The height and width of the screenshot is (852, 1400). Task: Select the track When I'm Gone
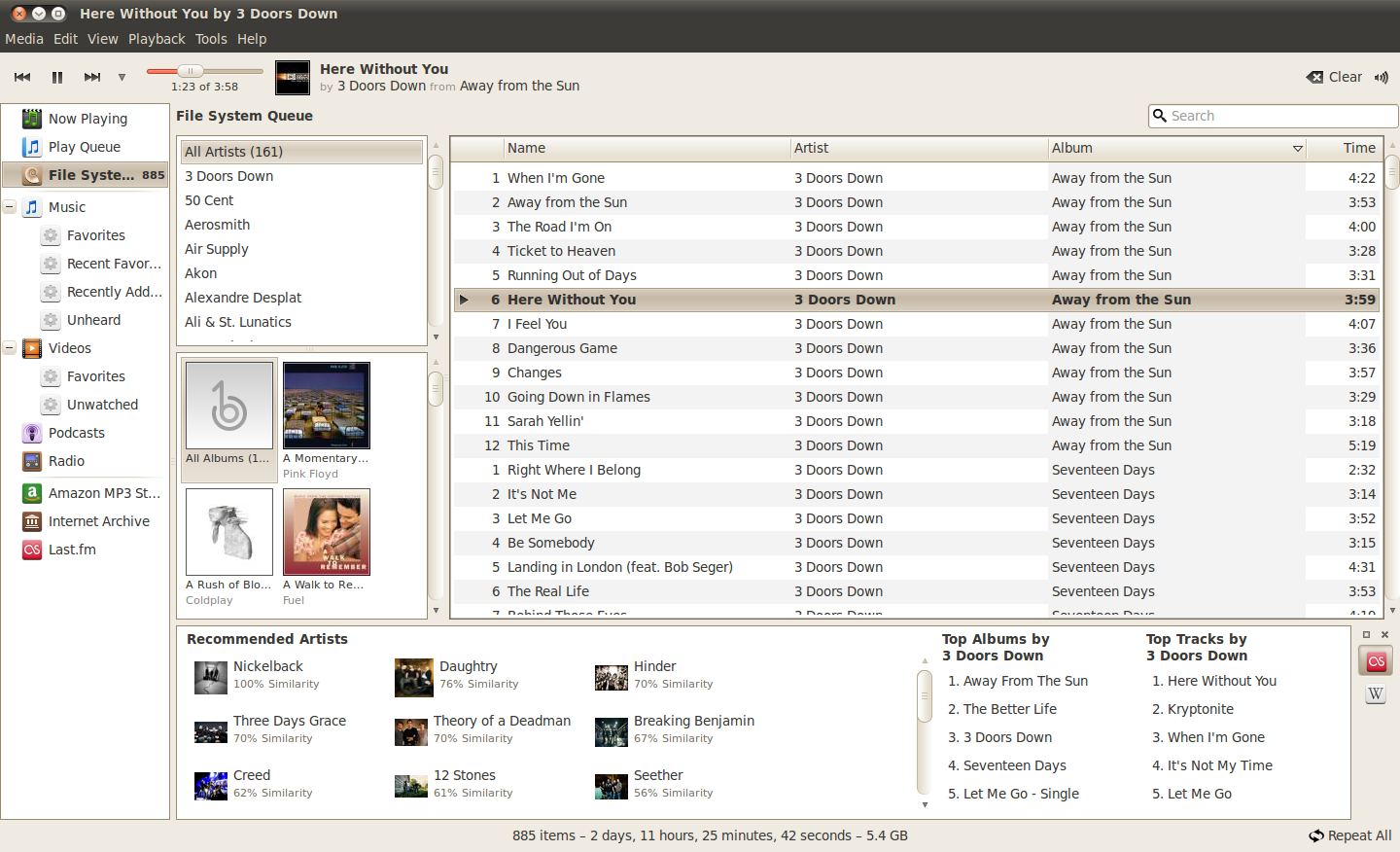coord(918,178)
